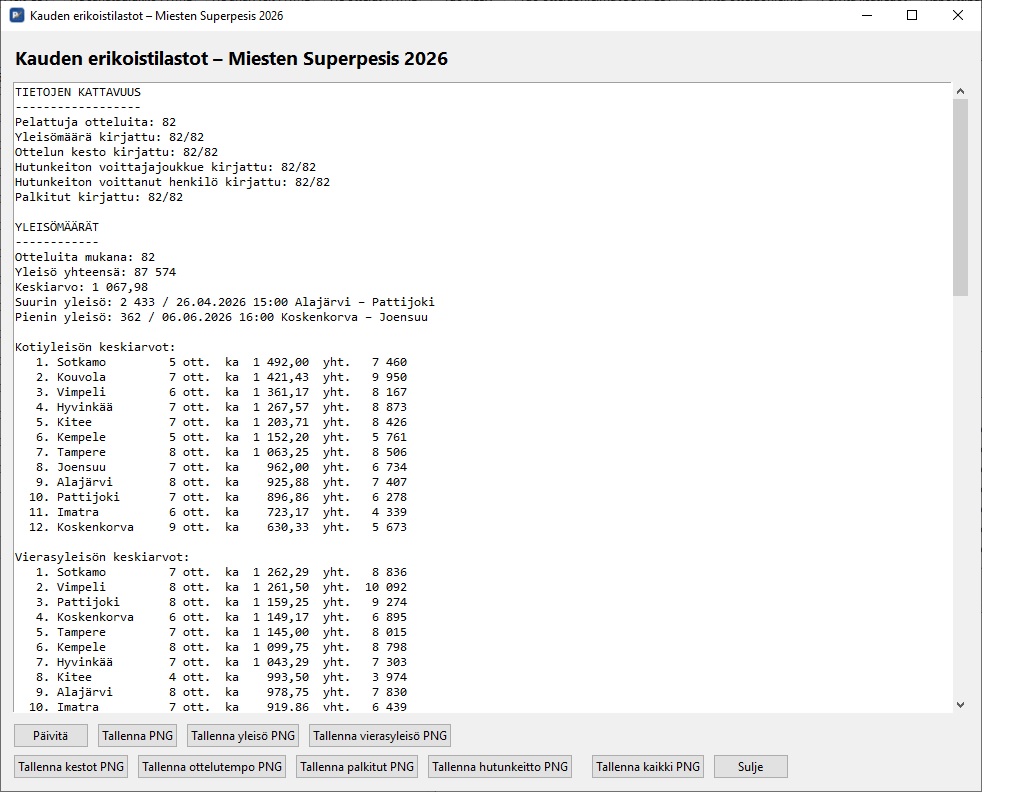Image resolution: width=1024 pixels, height=792 pixels.
Task: Click home row 1. Sotkamo 7 460
Action: tap(221, 362)
